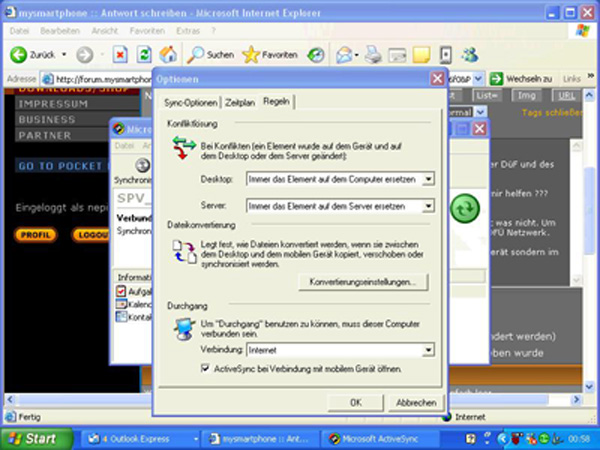The image size is (600, 450).
Task: Click the Favoriten star icon
Action: (x=251, y=55)
